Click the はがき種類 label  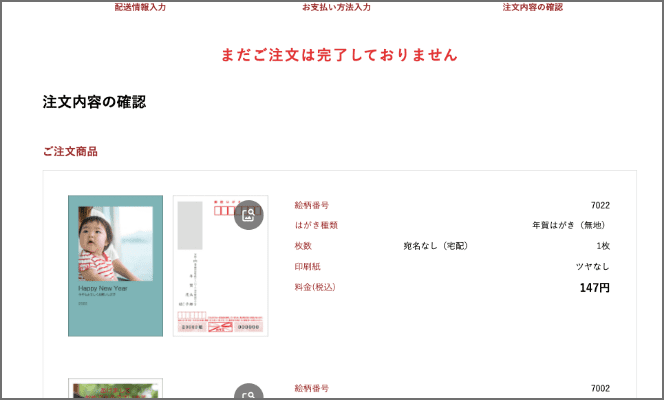pyautogui.click(x=316, y=225)
